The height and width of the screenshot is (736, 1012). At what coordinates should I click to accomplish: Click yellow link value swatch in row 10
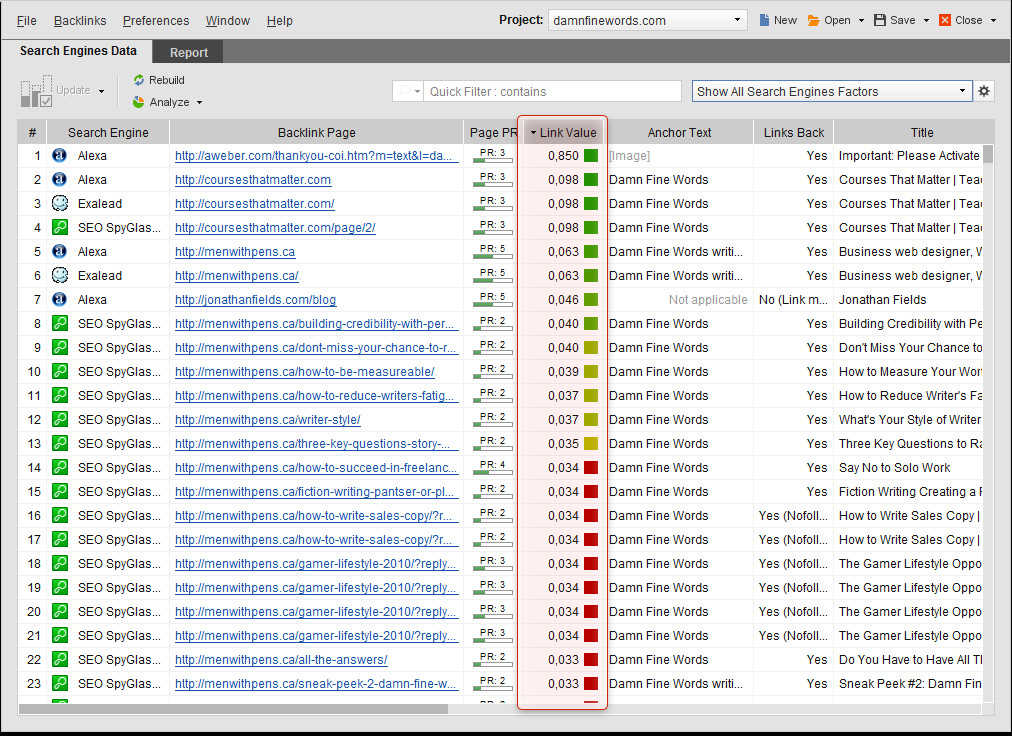(x=591, y=371)
